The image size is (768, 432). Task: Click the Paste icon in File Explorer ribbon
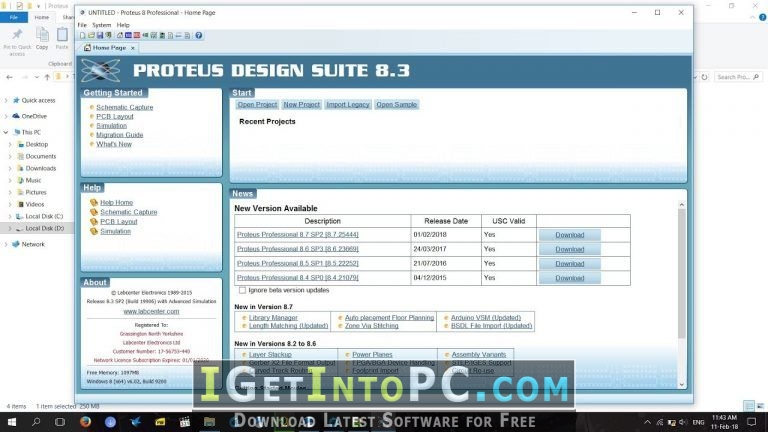(62, 38)
